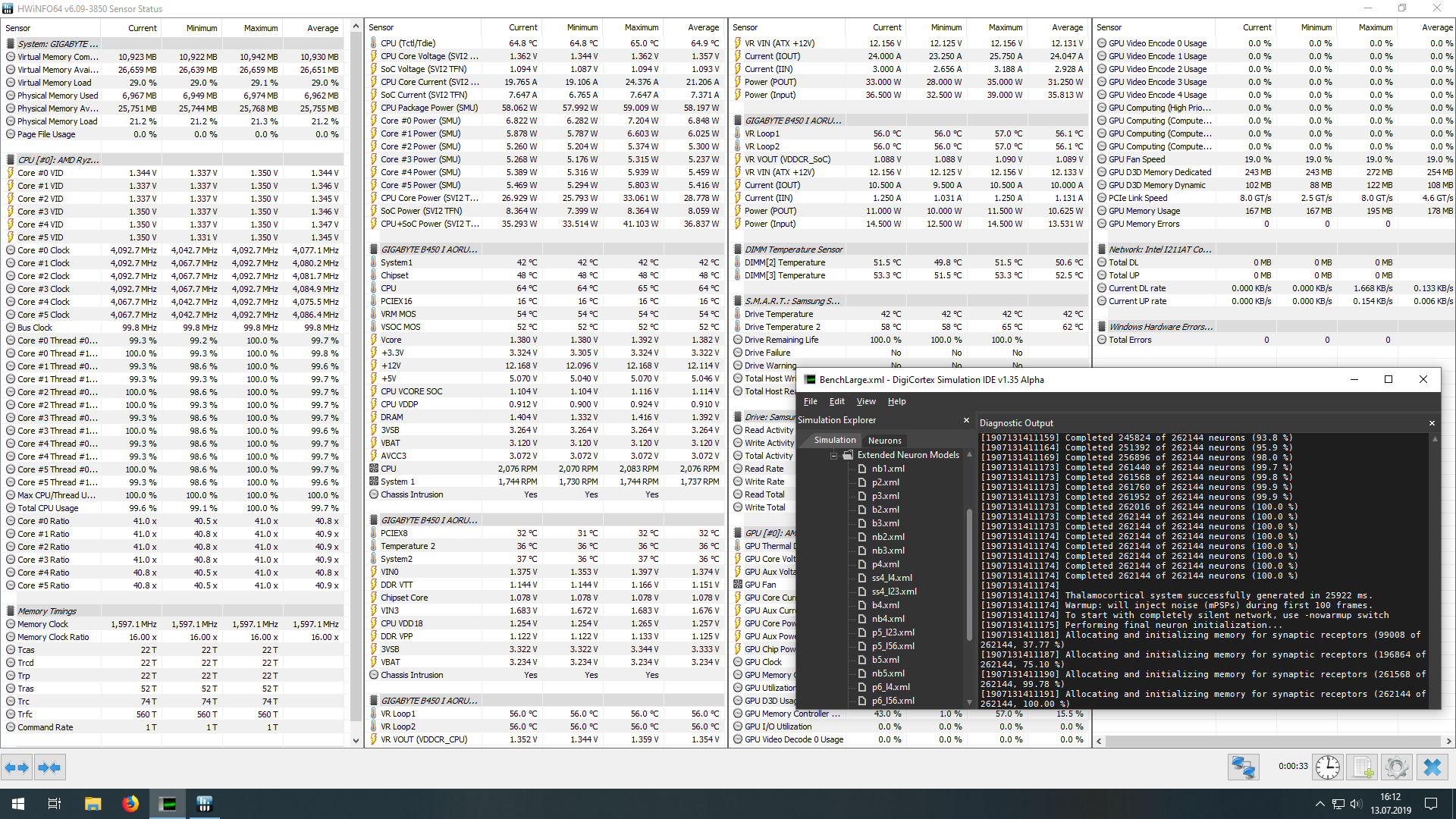This screenshot has height=819, width=1456.
Task: Open Windows Task View button
Action: tap(55, 804)
